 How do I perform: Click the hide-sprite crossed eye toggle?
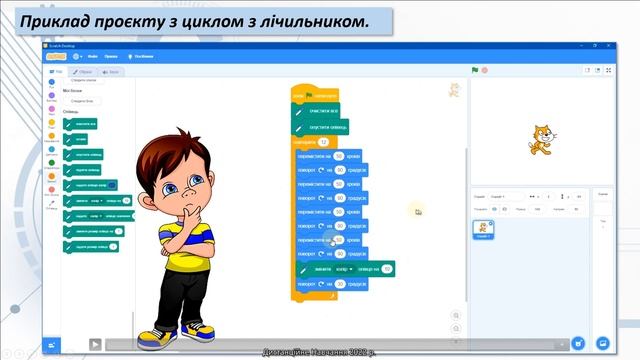click(504, 209)
